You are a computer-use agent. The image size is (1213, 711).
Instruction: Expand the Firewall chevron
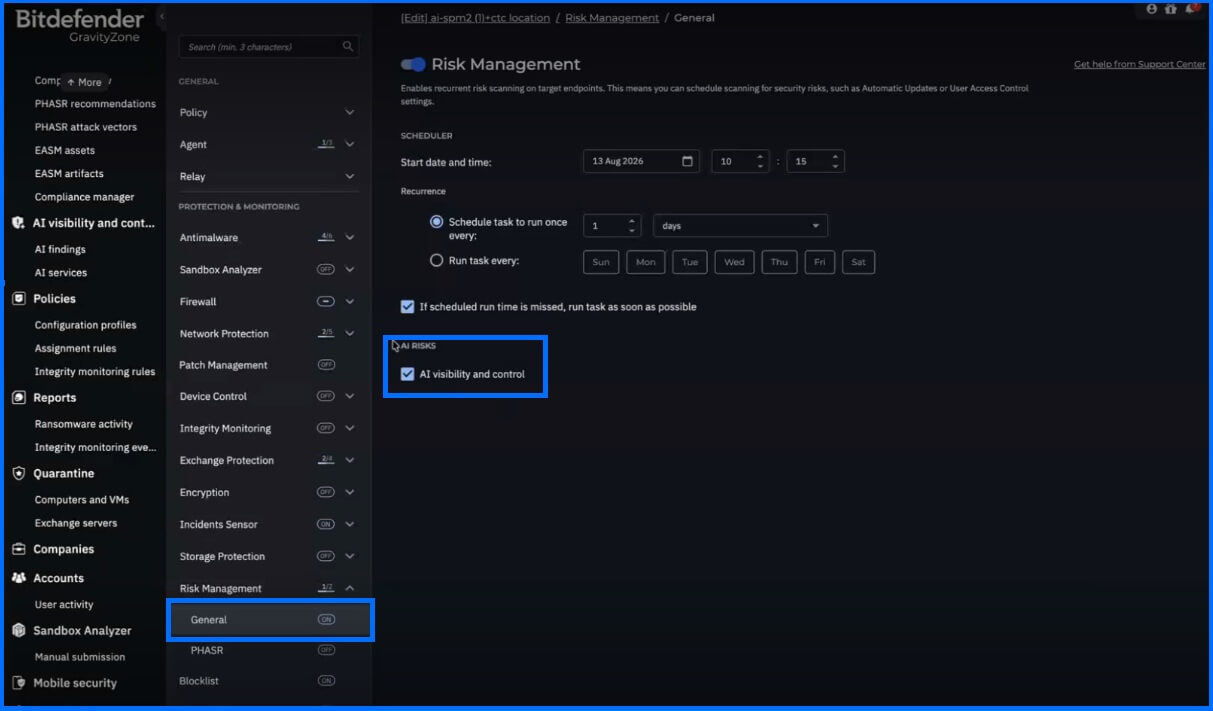click(350, 301)
